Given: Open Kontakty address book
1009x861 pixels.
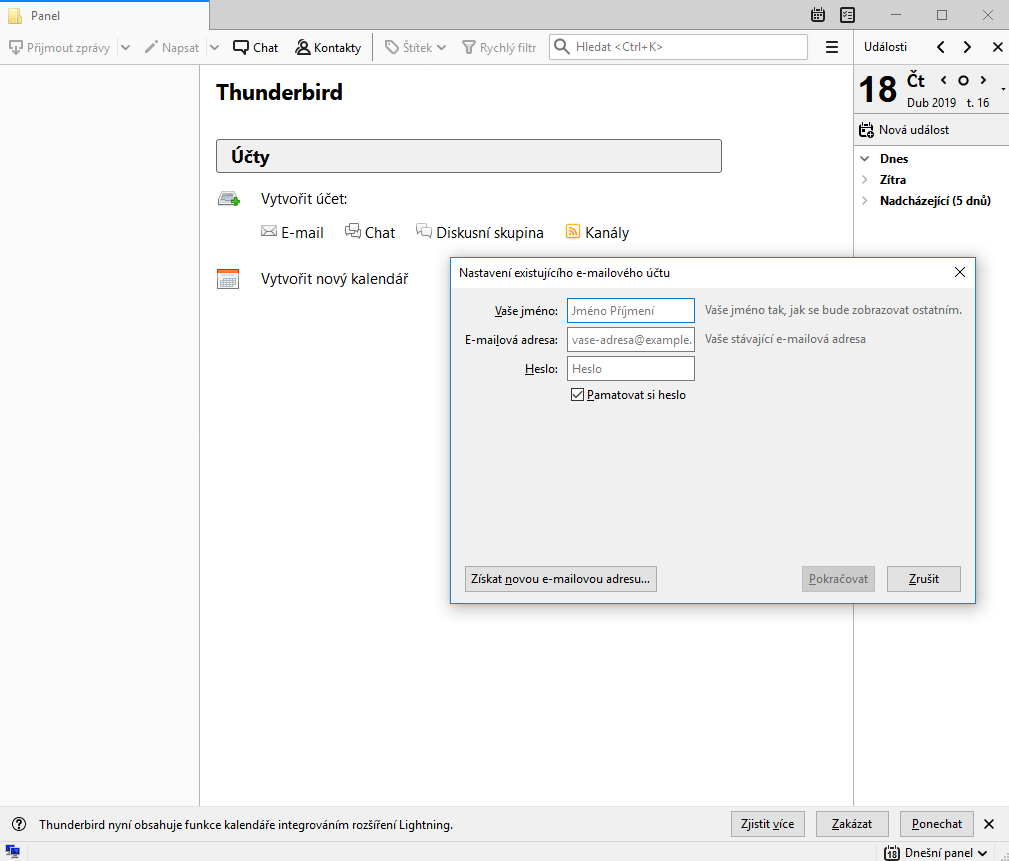Looking at the screenshot, I should 328,48.
